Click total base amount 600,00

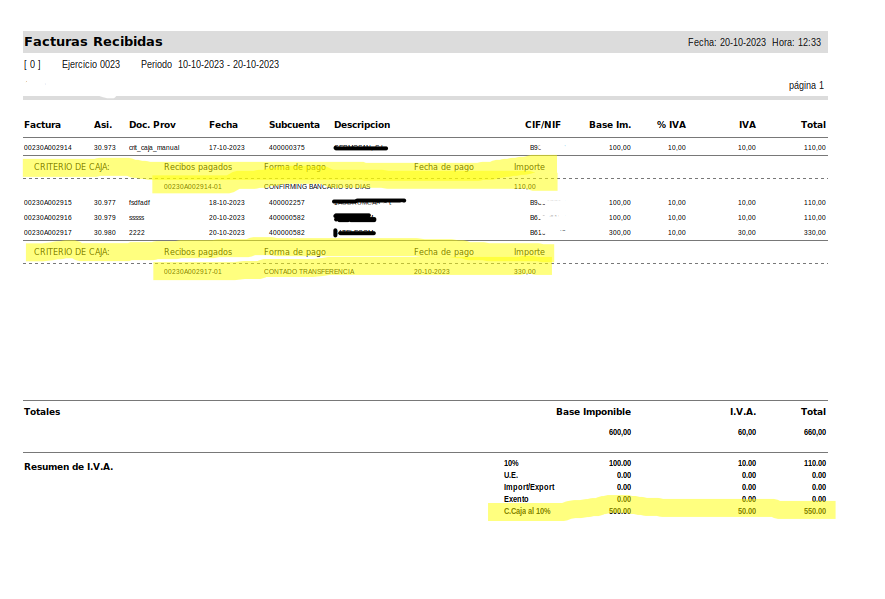(620, 432)
